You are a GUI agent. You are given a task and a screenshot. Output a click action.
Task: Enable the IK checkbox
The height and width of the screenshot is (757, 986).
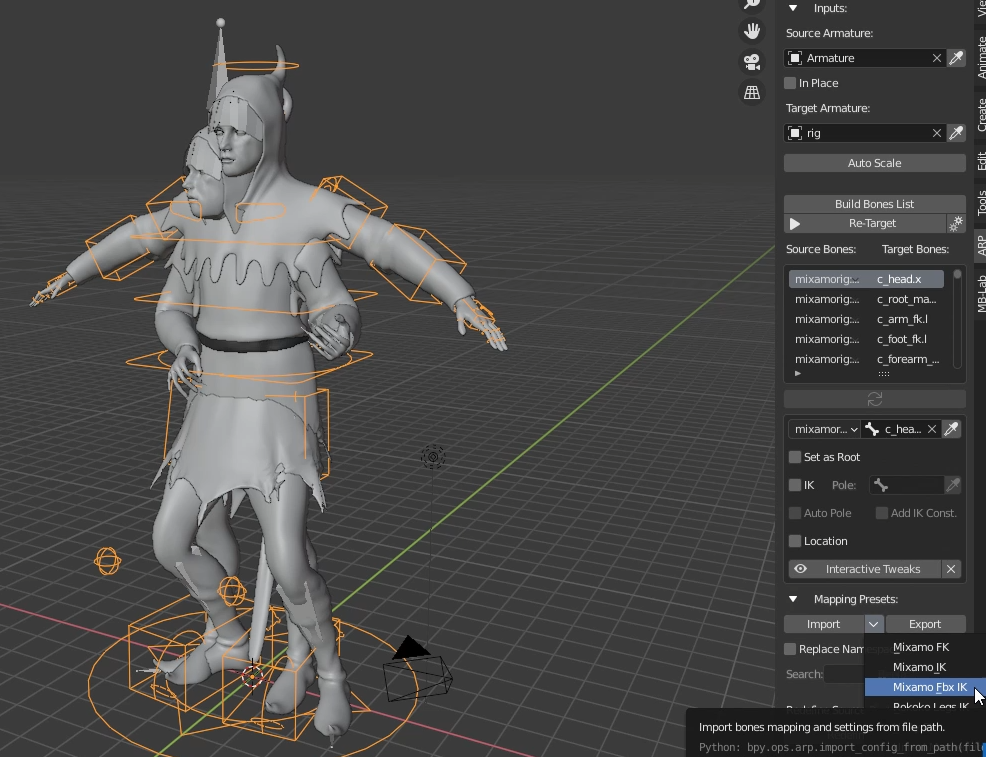[795, 485]
